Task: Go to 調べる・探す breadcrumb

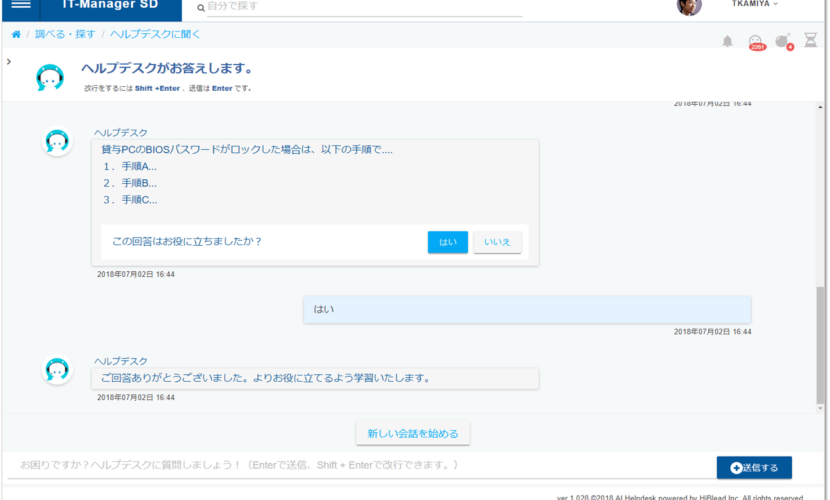Action: [x=65, y=34]
